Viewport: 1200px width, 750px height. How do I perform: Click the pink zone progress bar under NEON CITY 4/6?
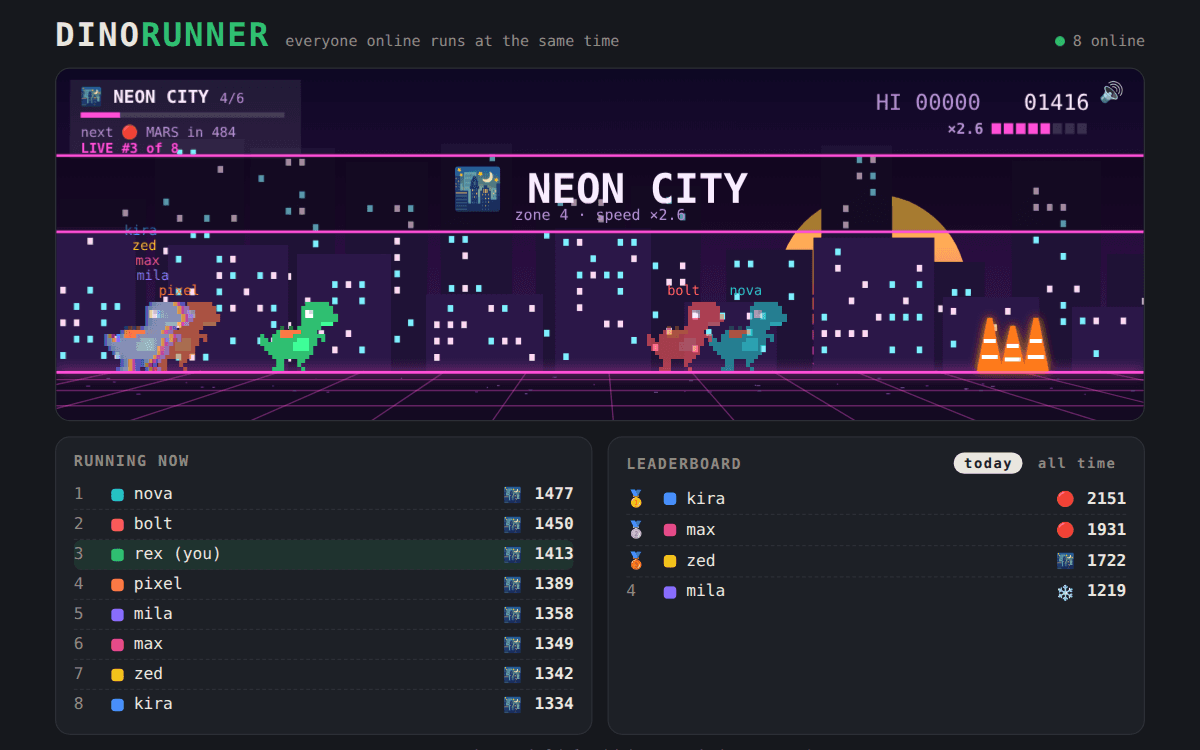[x=182, y=115]
